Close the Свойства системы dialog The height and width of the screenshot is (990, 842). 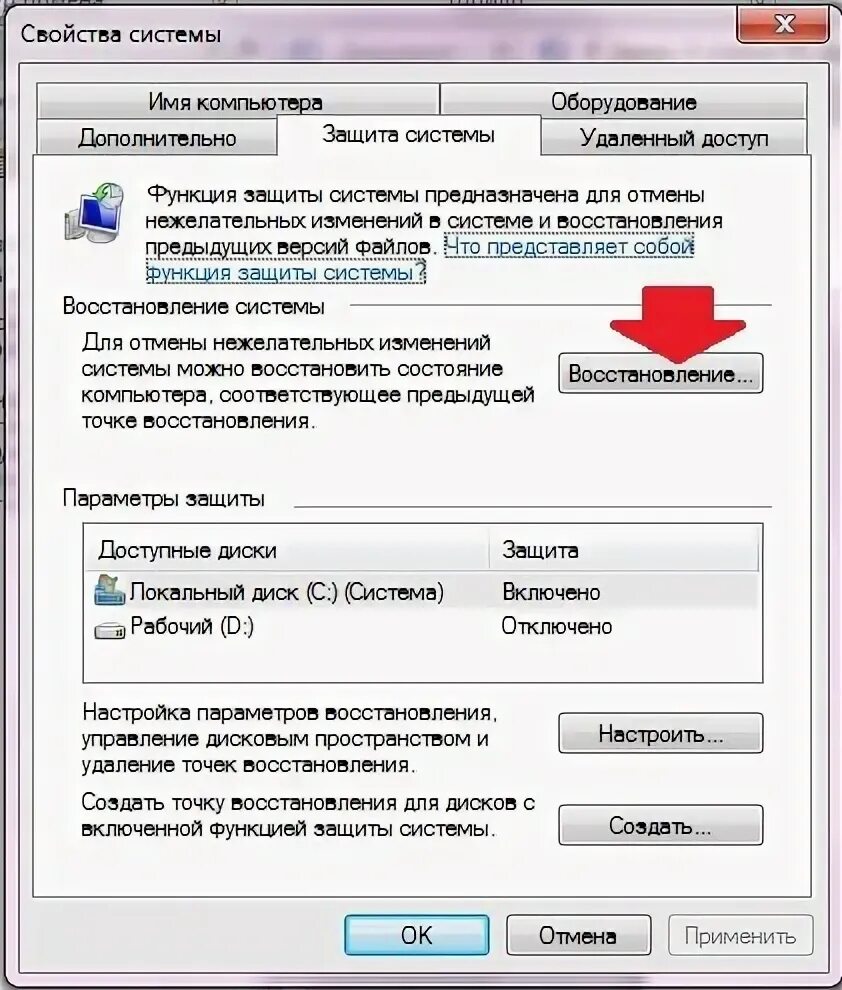point(783,25)
